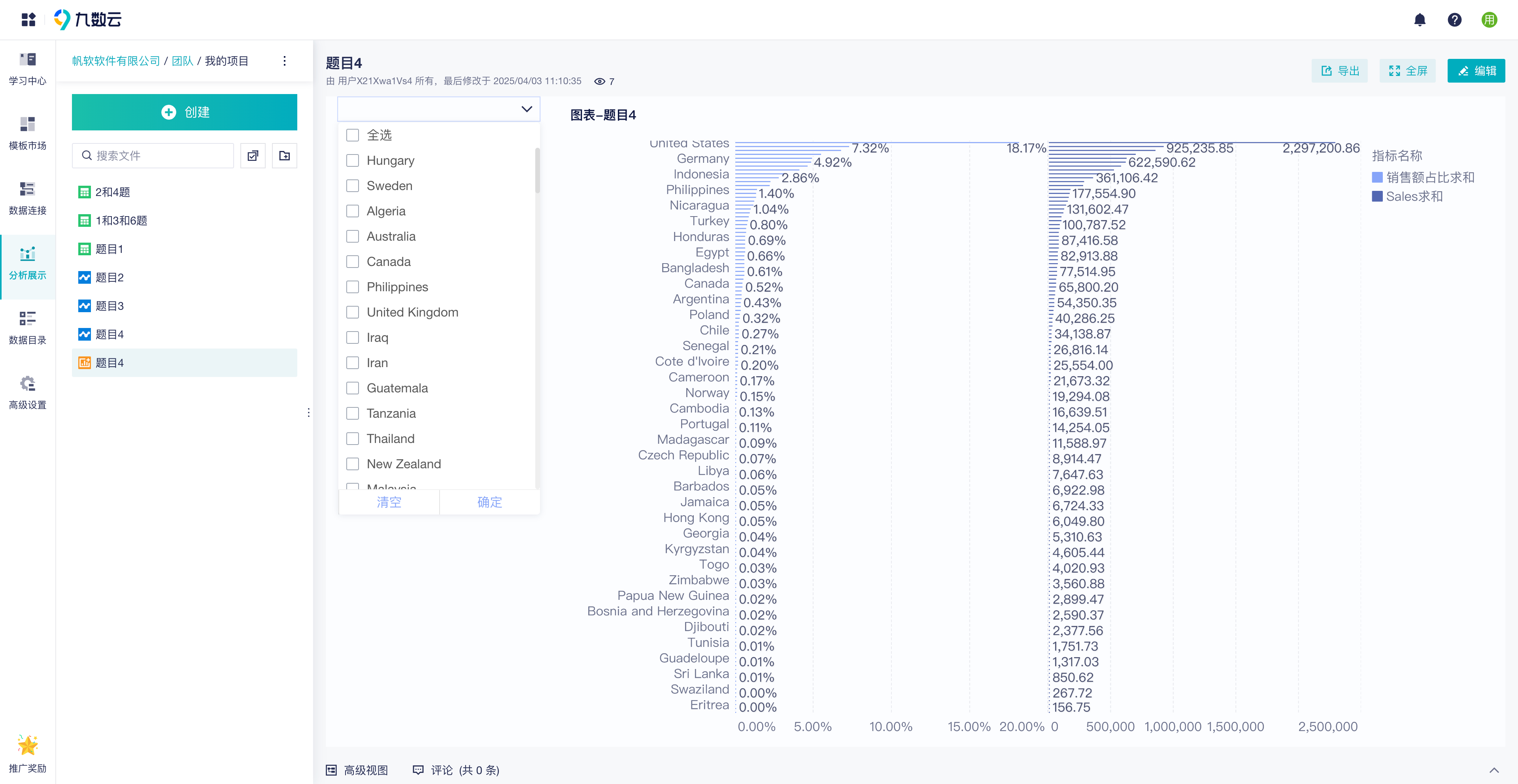This screenshot has height=784, width=1518.
Task: Collapse the country filter dropdown arrow
Action: point(527,109)
